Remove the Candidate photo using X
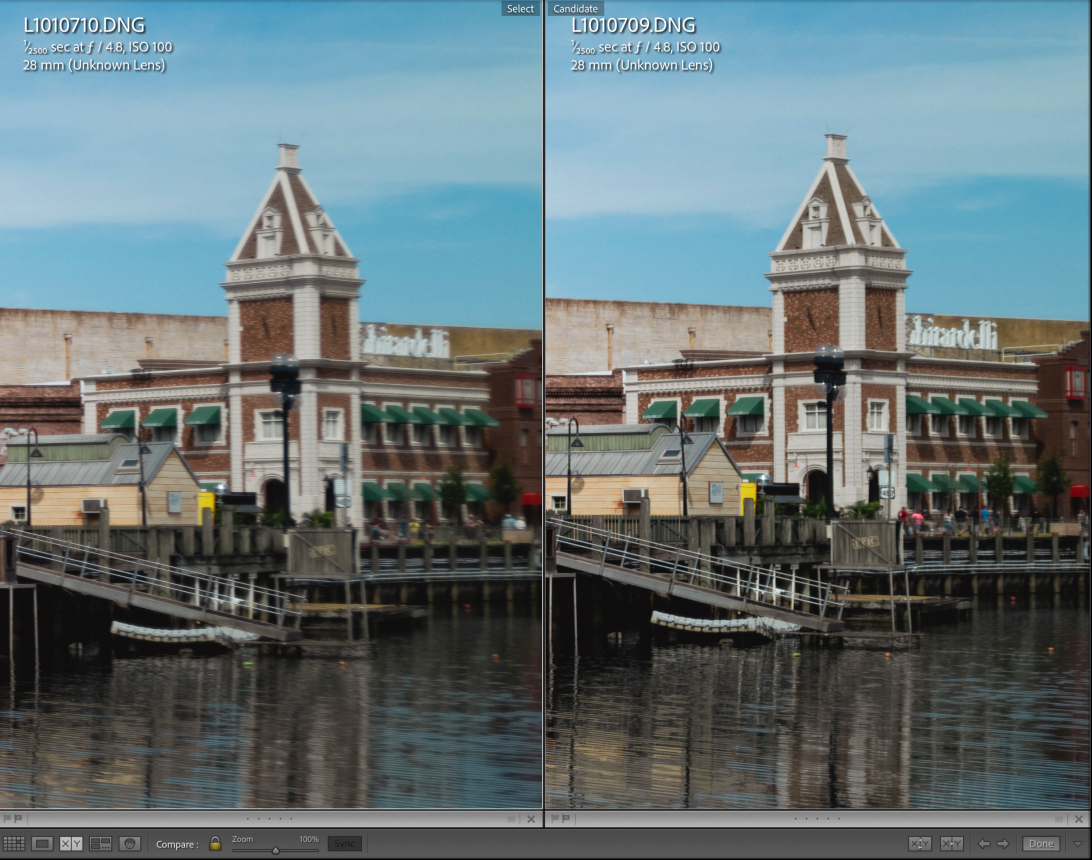Image resolution: width=1092 pixels, height=860 pixels. (1079, 819)
